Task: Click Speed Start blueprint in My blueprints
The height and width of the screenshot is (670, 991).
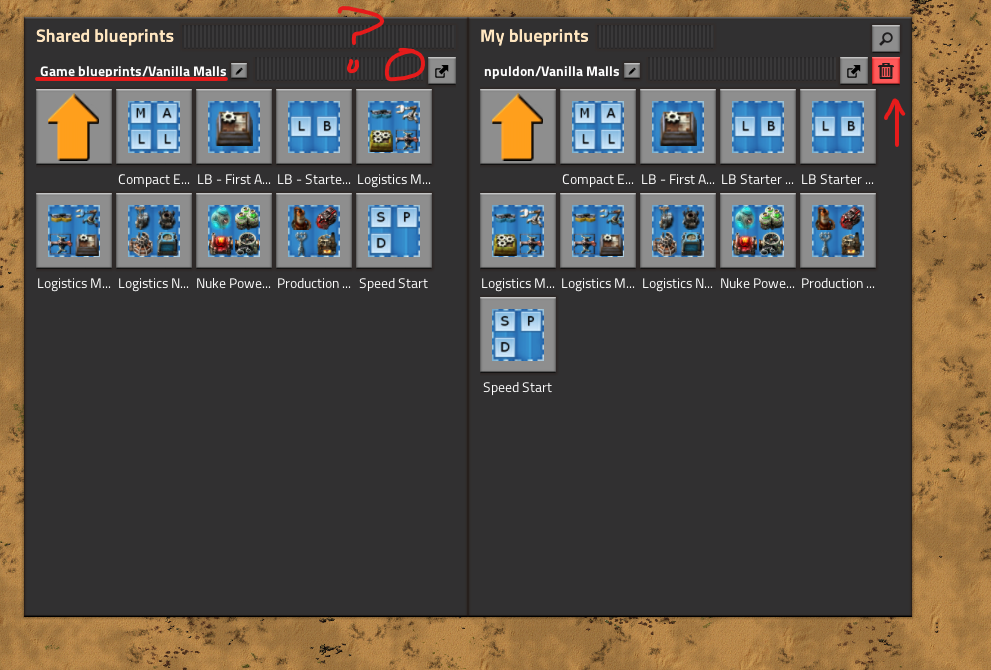Action: [x=518, y=334]
